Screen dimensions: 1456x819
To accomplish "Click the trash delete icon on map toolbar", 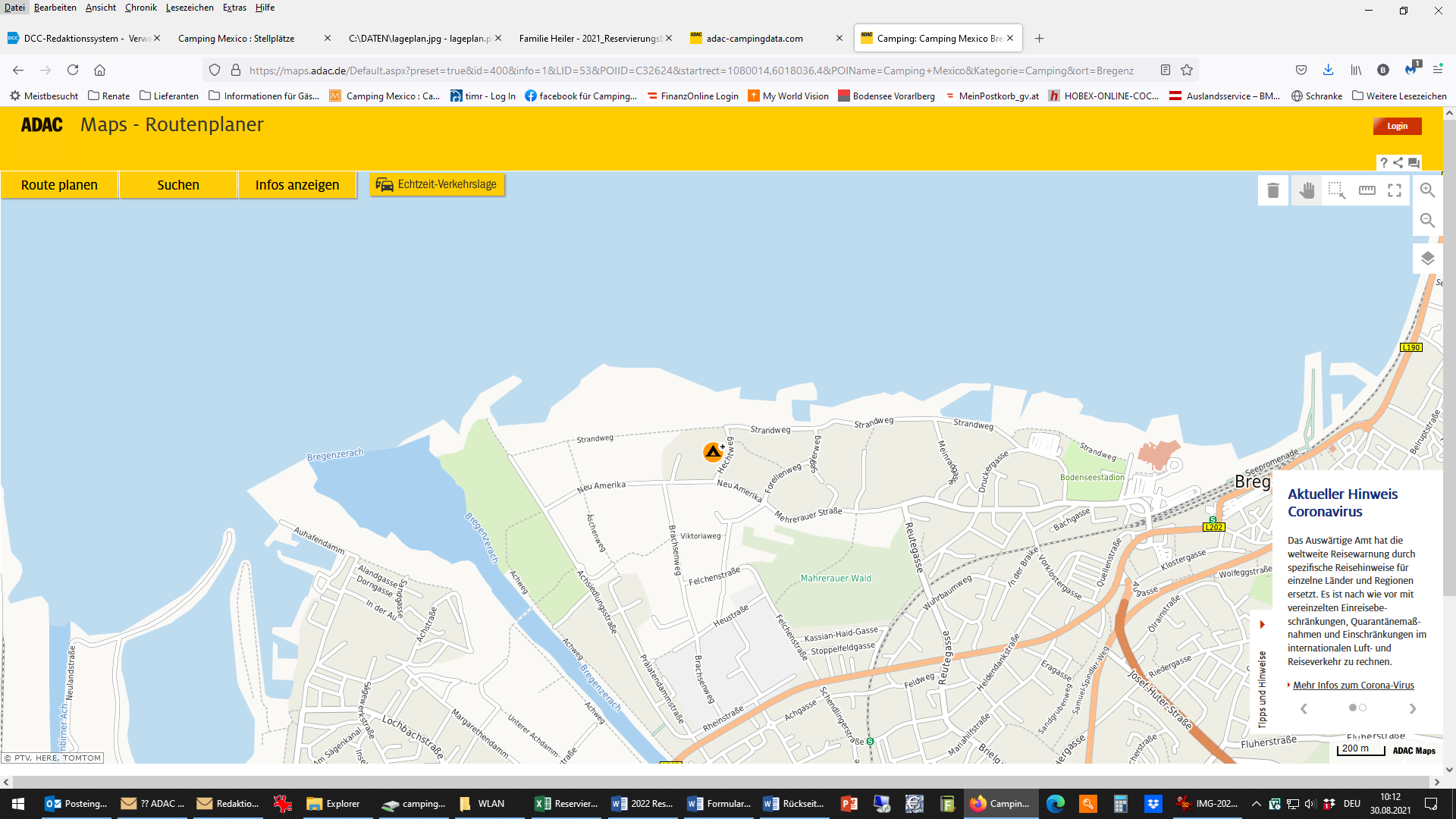I will [x=1273, y=190].
